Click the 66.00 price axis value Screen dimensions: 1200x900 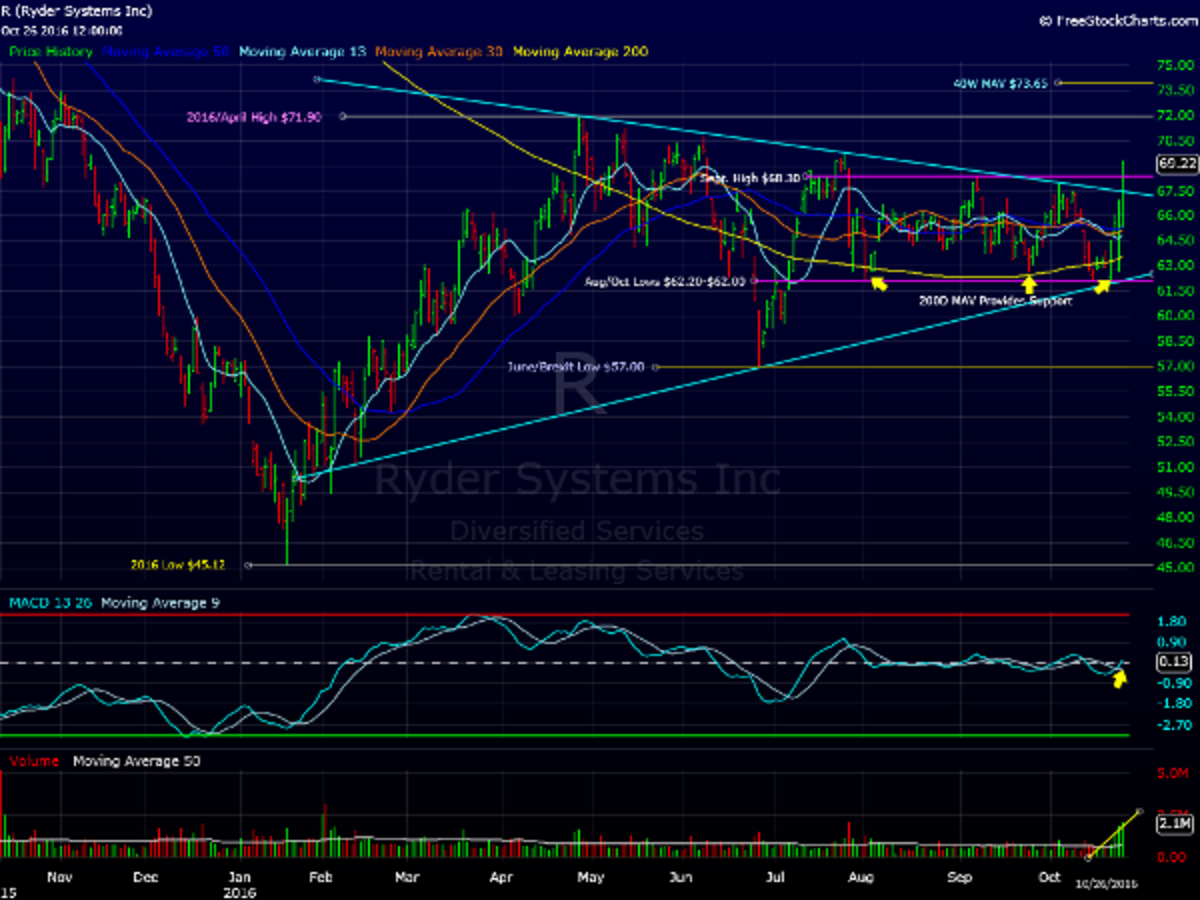1173,215
